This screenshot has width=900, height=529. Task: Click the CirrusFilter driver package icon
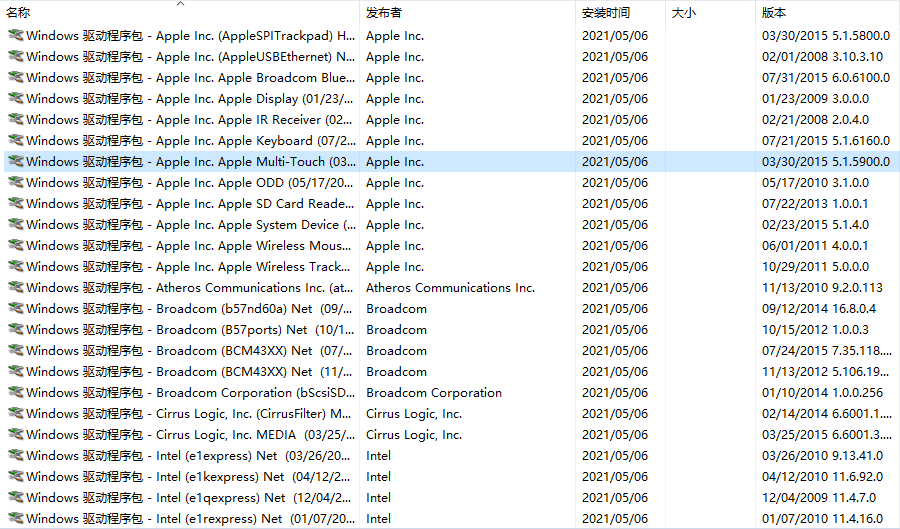tap(16, 413)
